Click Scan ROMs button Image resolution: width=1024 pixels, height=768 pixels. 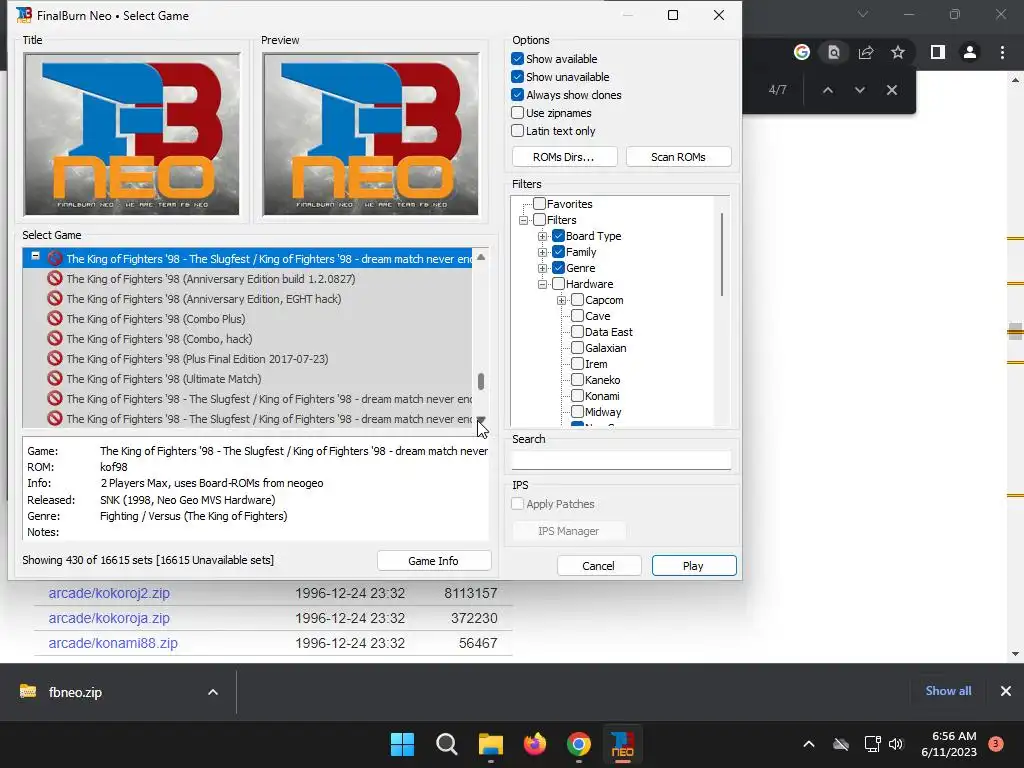tap(678, 157)
